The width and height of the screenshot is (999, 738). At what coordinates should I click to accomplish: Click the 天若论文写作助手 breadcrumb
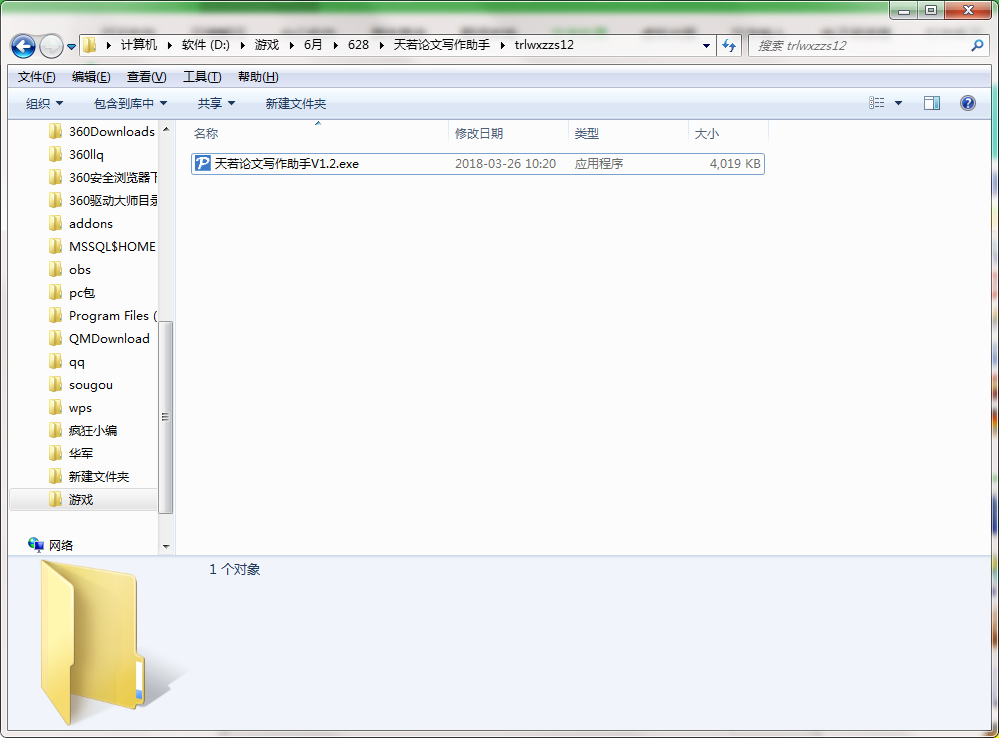442,45
